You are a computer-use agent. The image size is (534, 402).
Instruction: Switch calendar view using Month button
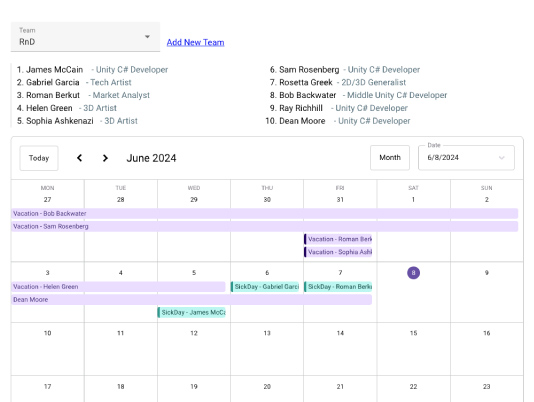coord(390,158)
